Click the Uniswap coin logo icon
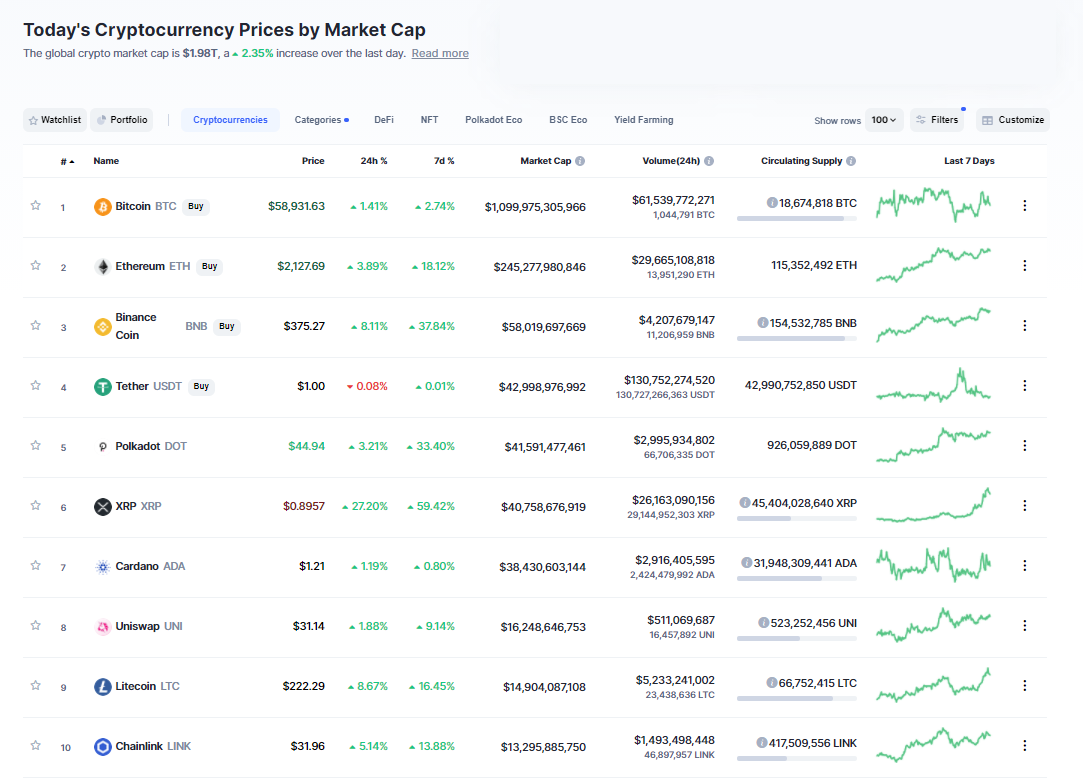Viewport: 1083px width, 783px height. pos(102,627)
